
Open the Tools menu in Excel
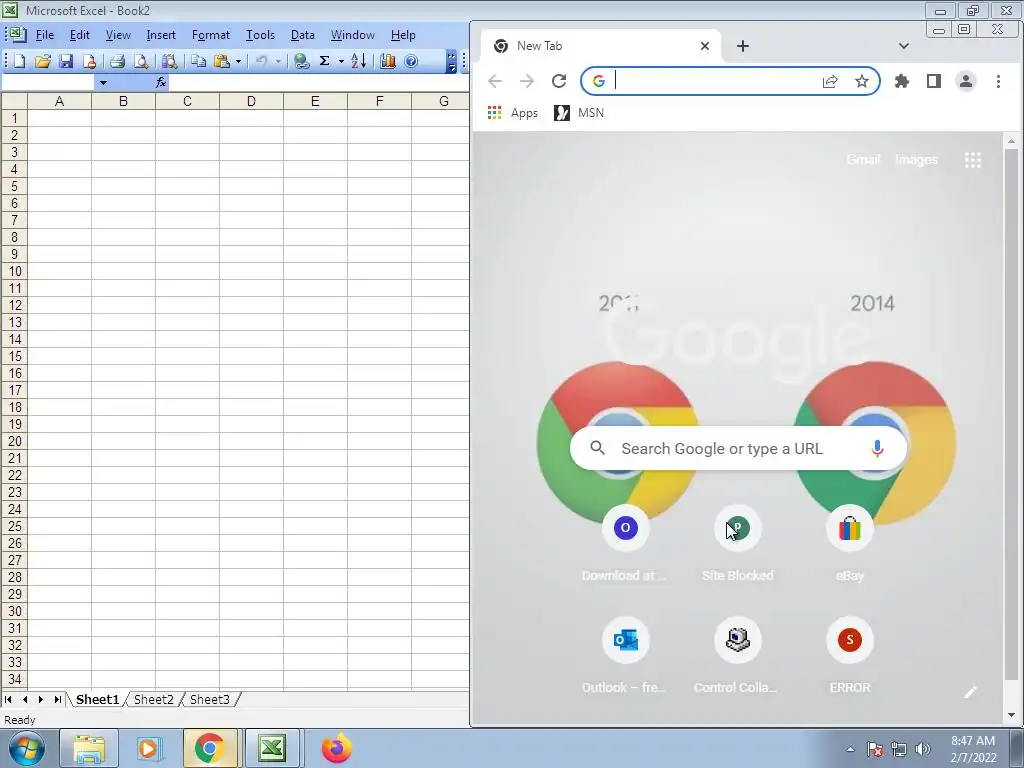[x=260, y=35]
